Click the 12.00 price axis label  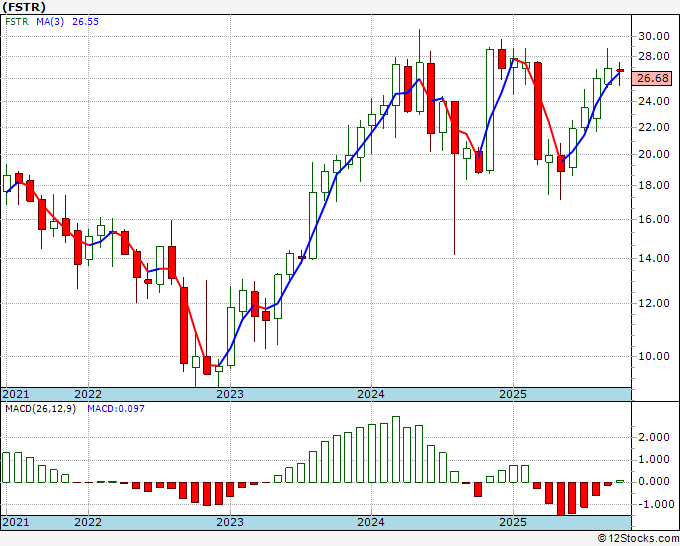coord(654,304)
